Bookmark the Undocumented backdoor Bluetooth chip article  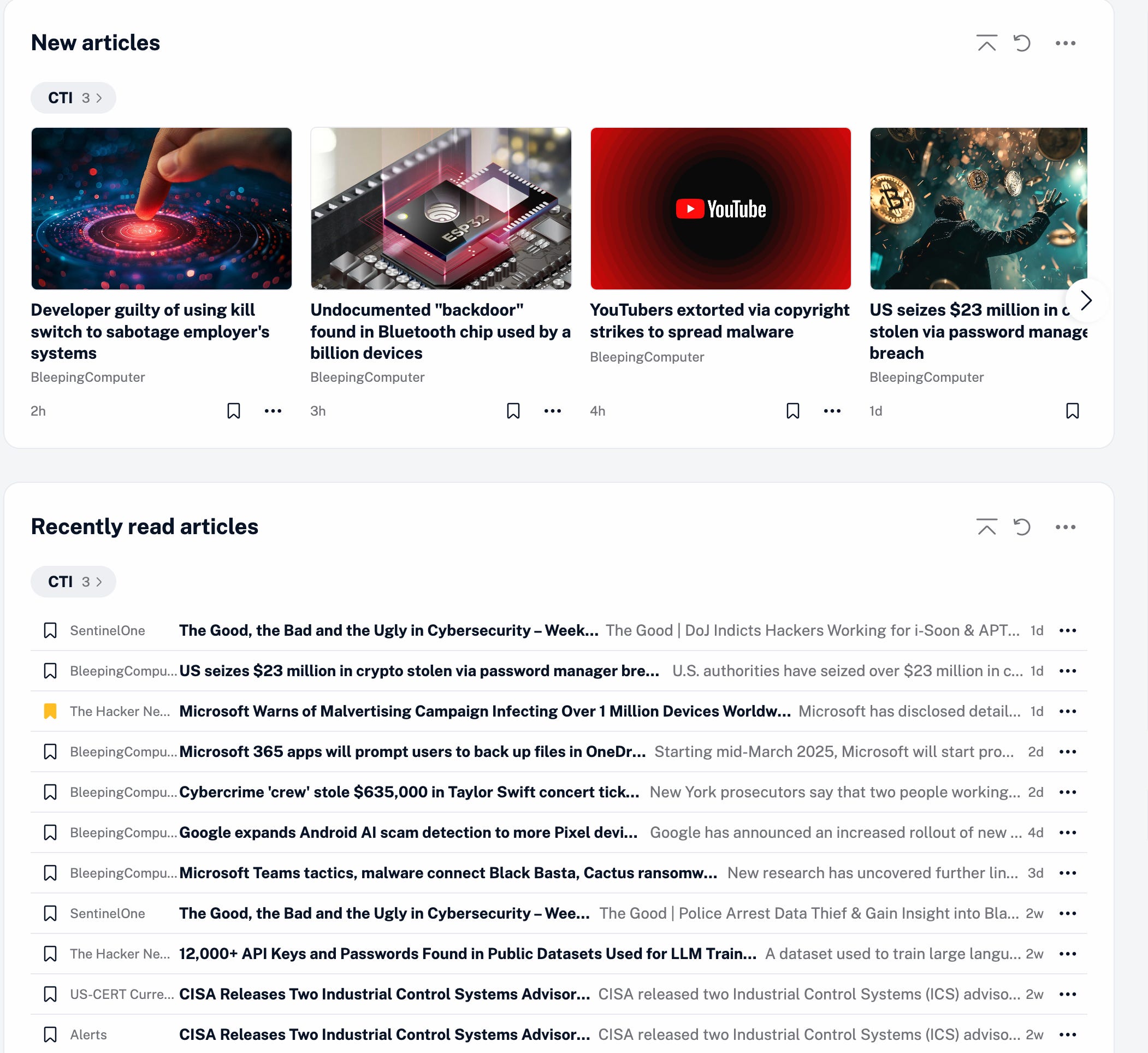tap(513, 411)
